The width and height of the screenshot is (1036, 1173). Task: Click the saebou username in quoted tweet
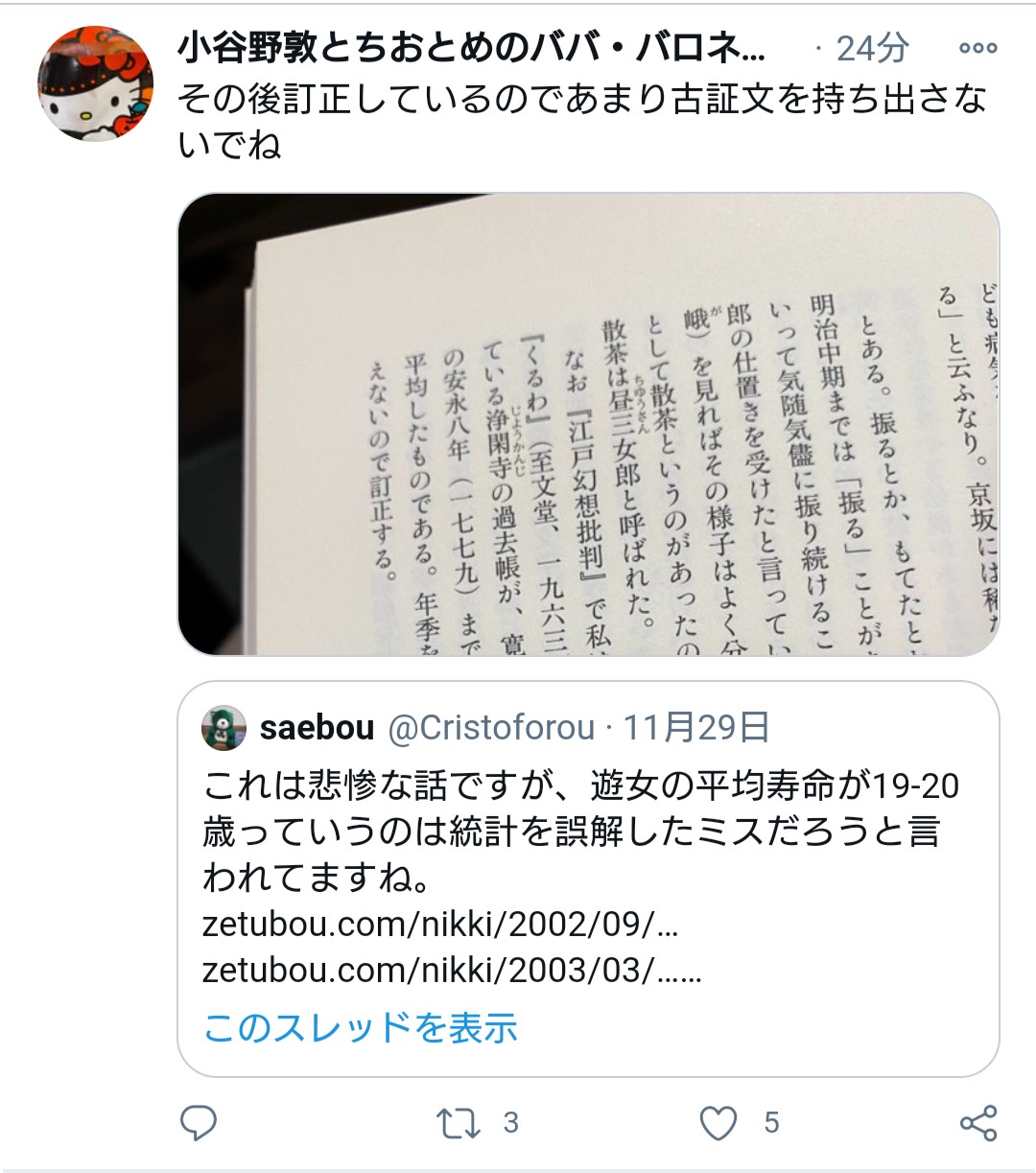(317, 728)
